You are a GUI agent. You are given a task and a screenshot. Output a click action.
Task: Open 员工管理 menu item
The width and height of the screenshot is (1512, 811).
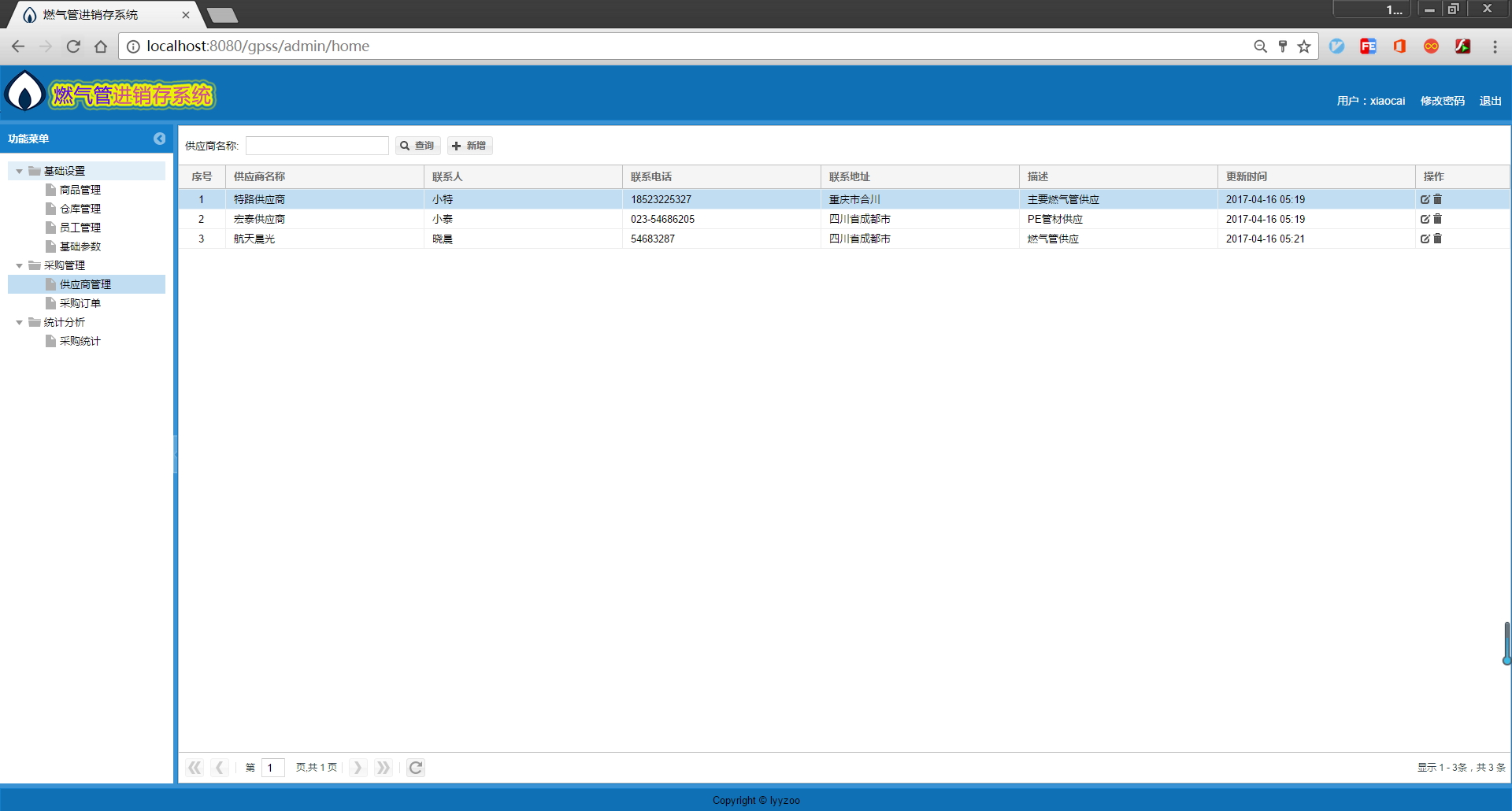(80, 228)
